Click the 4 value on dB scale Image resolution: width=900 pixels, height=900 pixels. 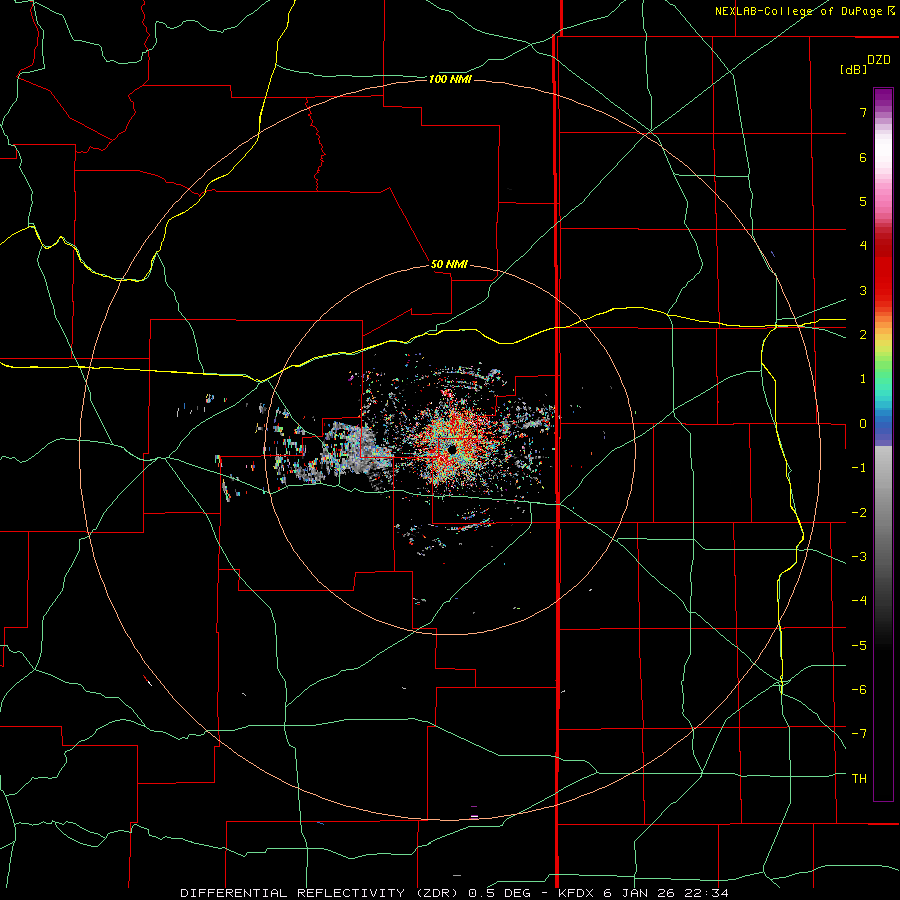click(x=863, y=246)
